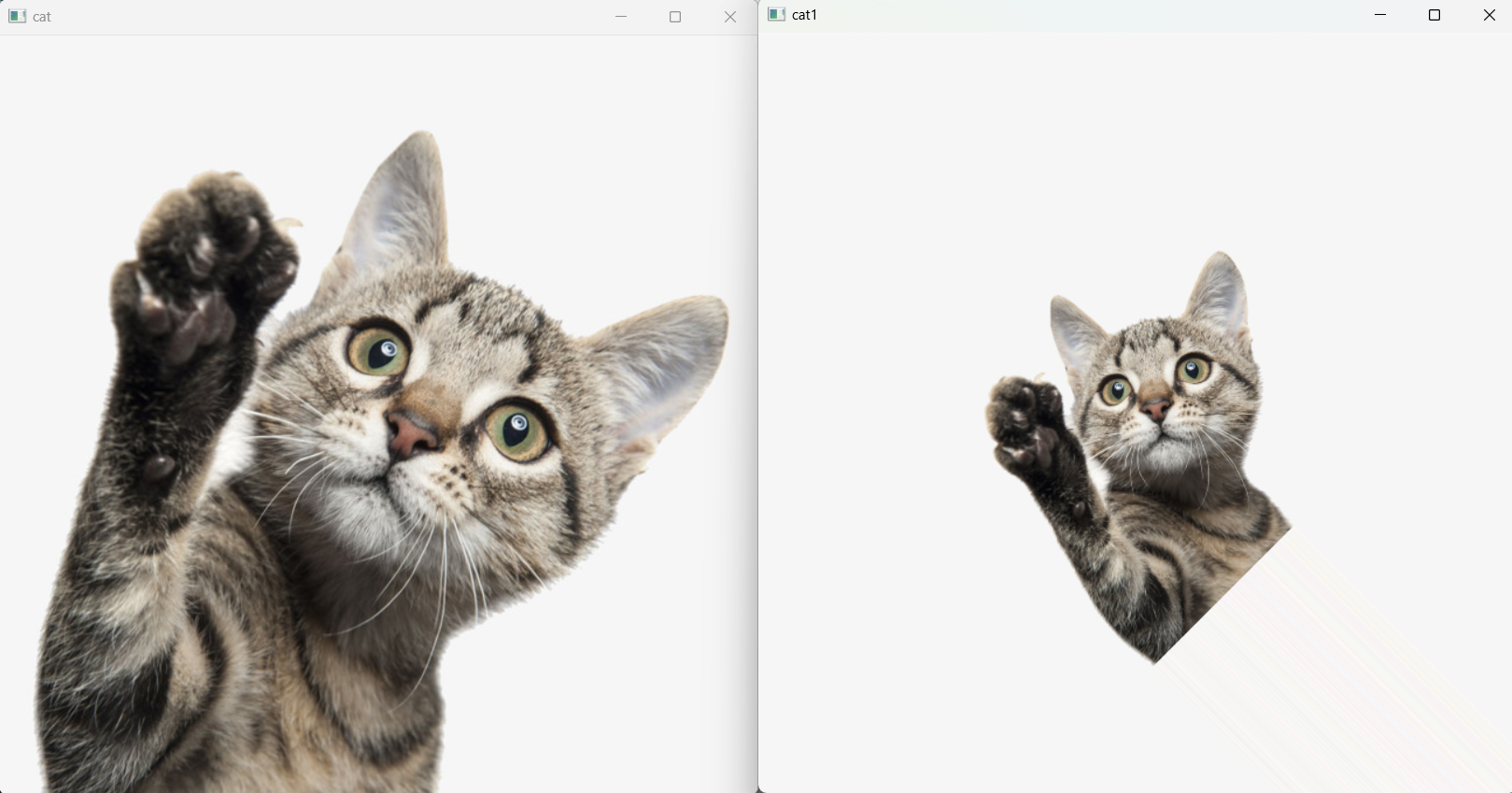1512x793 pixels.
Task: Close the cat window
Action: (730, 17)
